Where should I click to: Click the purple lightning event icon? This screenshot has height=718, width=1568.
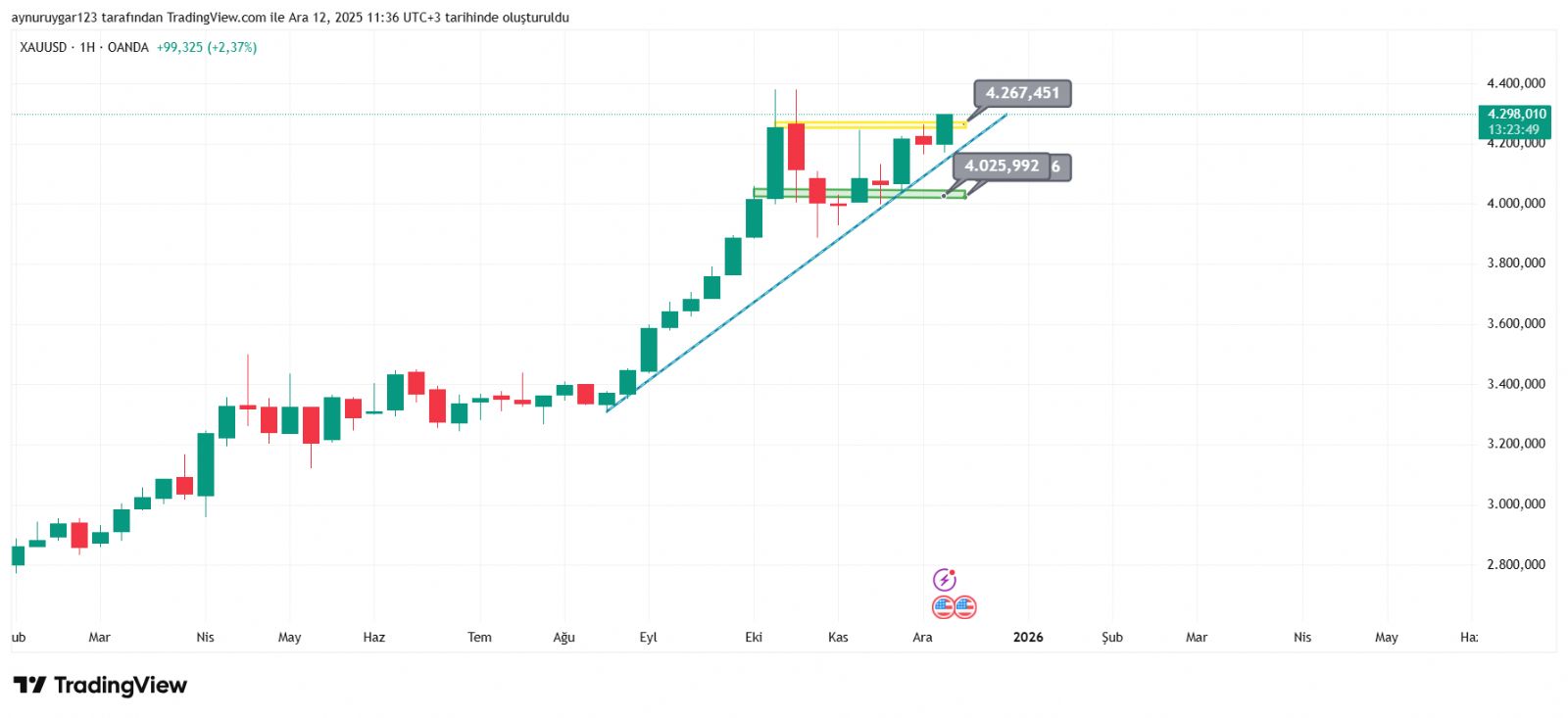[x=944, y=580]
